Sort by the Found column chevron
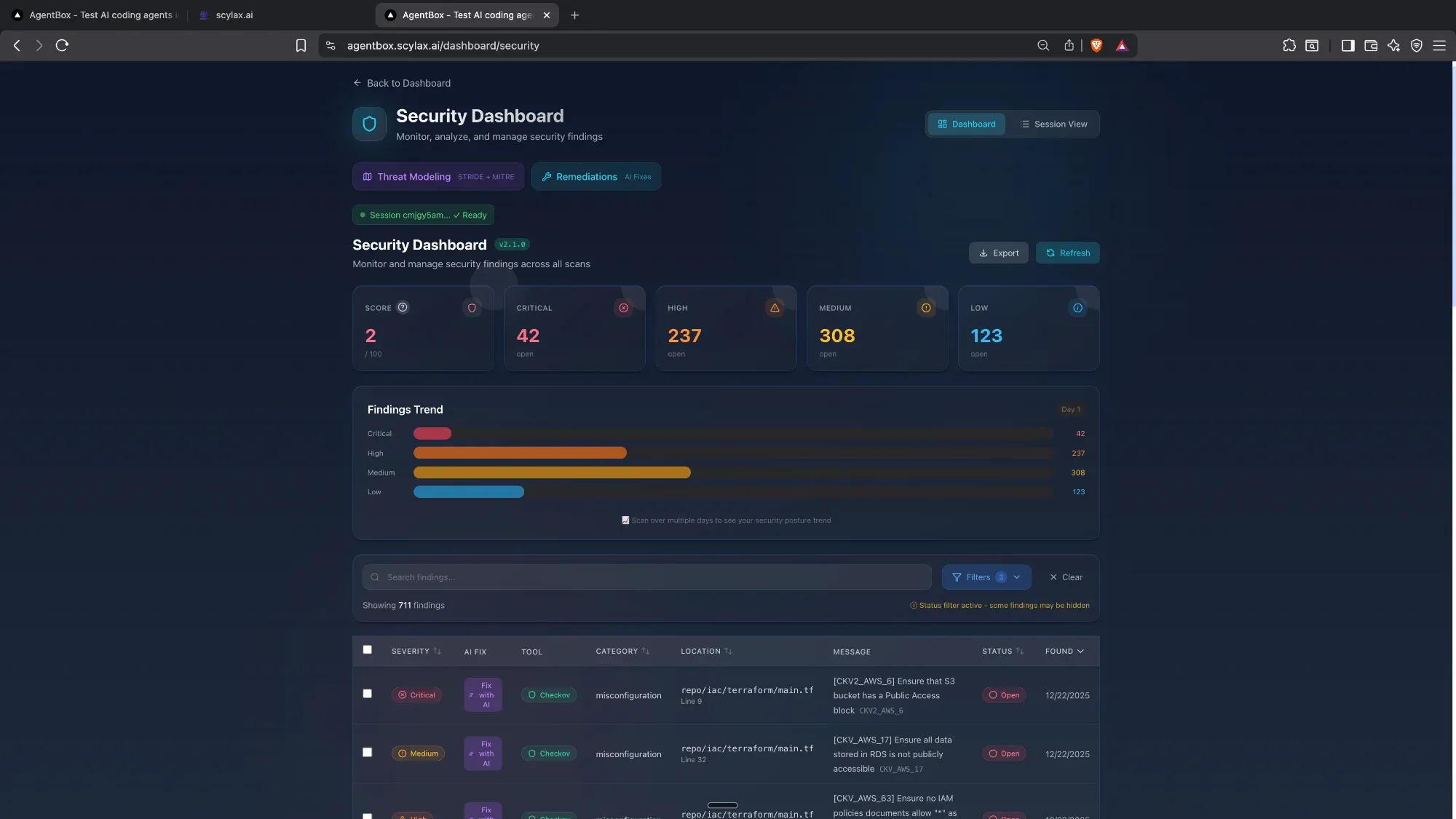The image size is (1456, 819). [1080, 652]
